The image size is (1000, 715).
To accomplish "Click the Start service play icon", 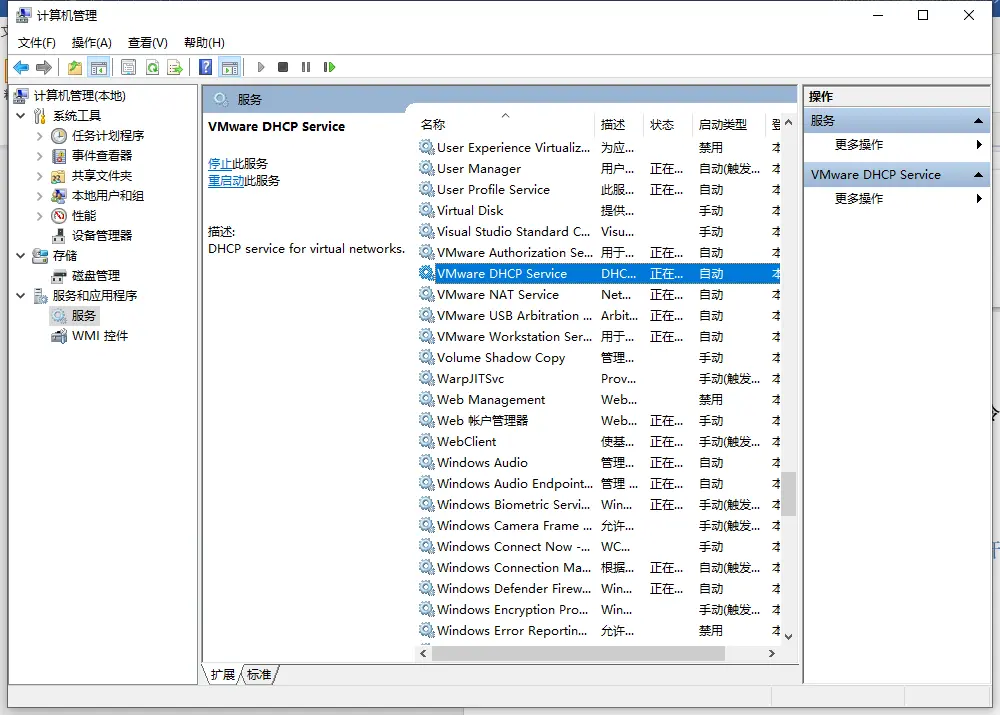I will coord(261,67).
